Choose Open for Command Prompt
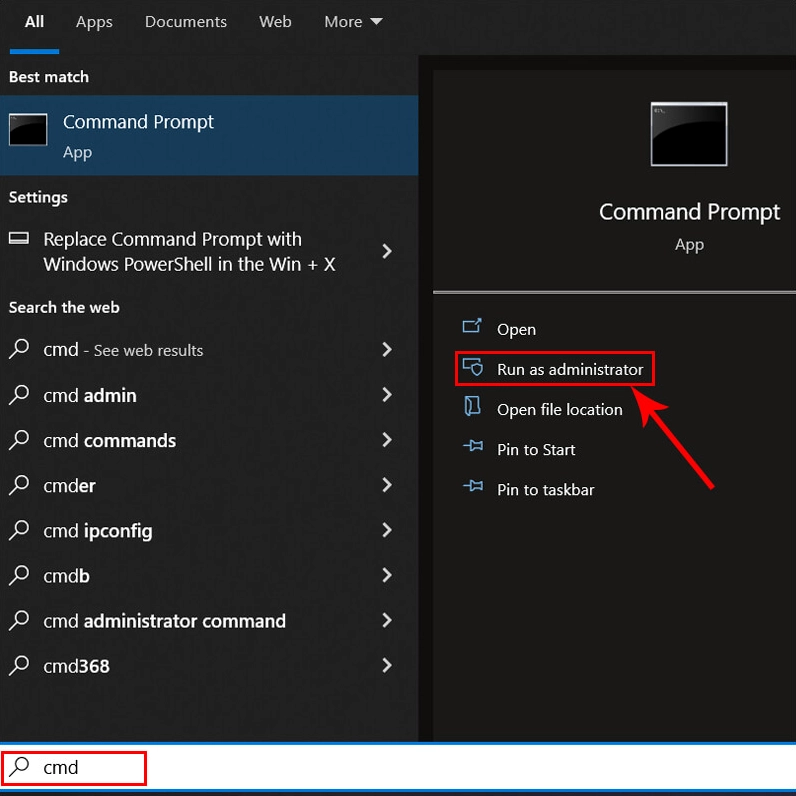The height and width of the screenshot is (796, 796). click(516, 329)
